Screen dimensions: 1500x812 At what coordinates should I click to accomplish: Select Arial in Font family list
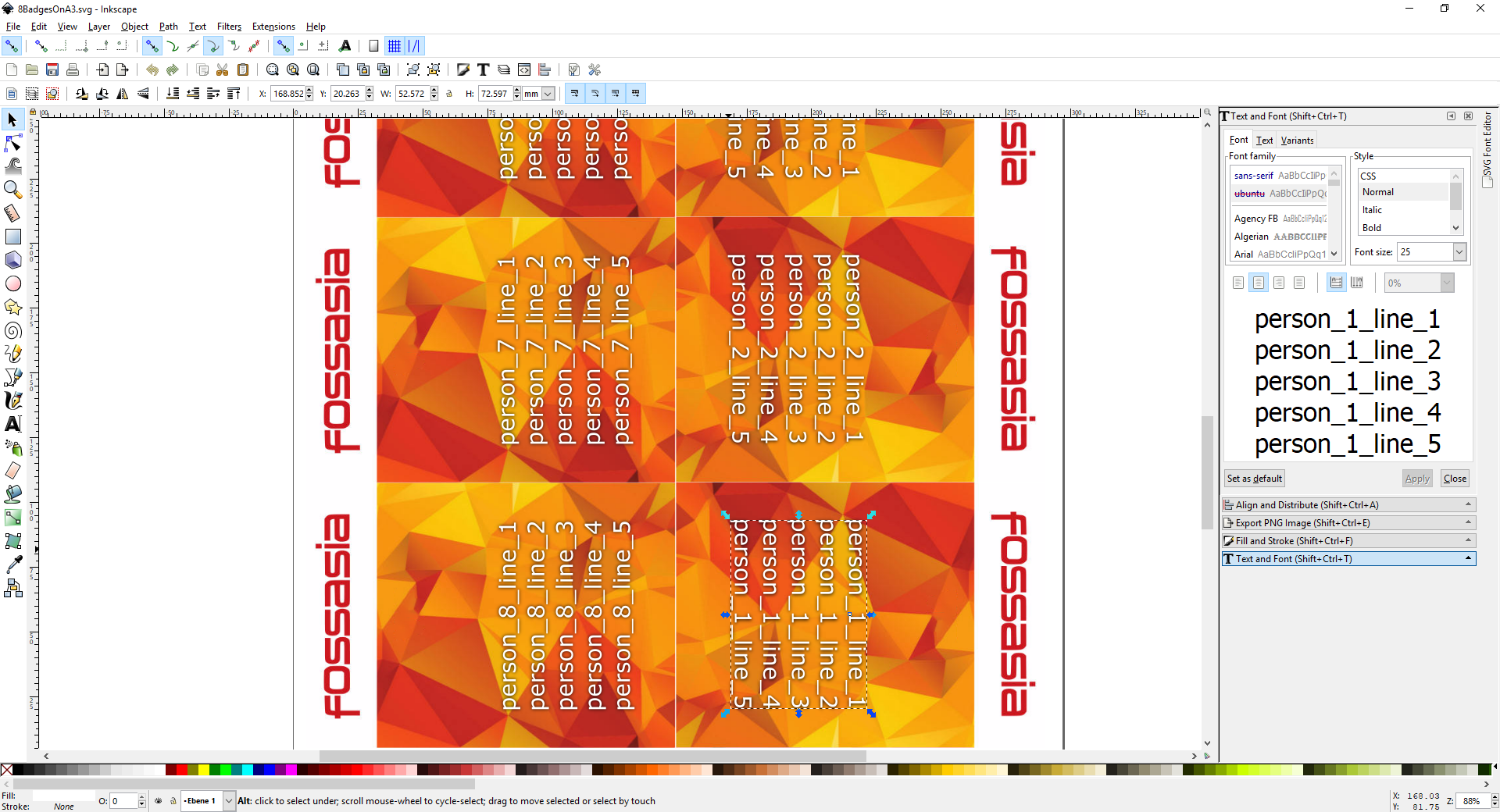[1280, 255]
